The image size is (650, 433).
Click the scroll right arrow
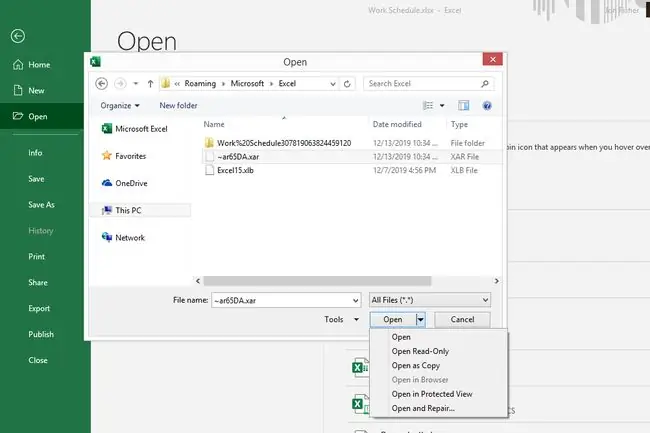click(497, 281)
